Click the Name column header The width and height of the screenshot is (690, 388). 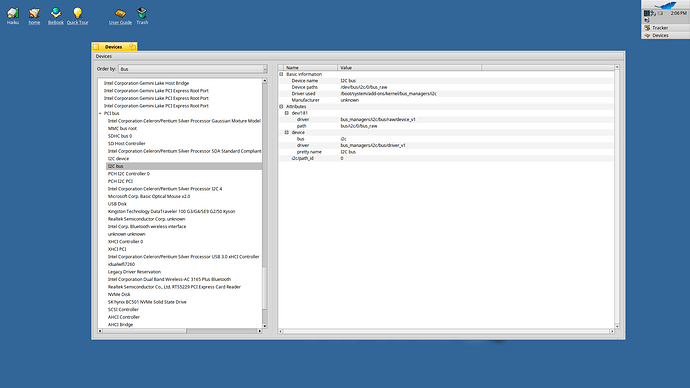pos(310,68)
